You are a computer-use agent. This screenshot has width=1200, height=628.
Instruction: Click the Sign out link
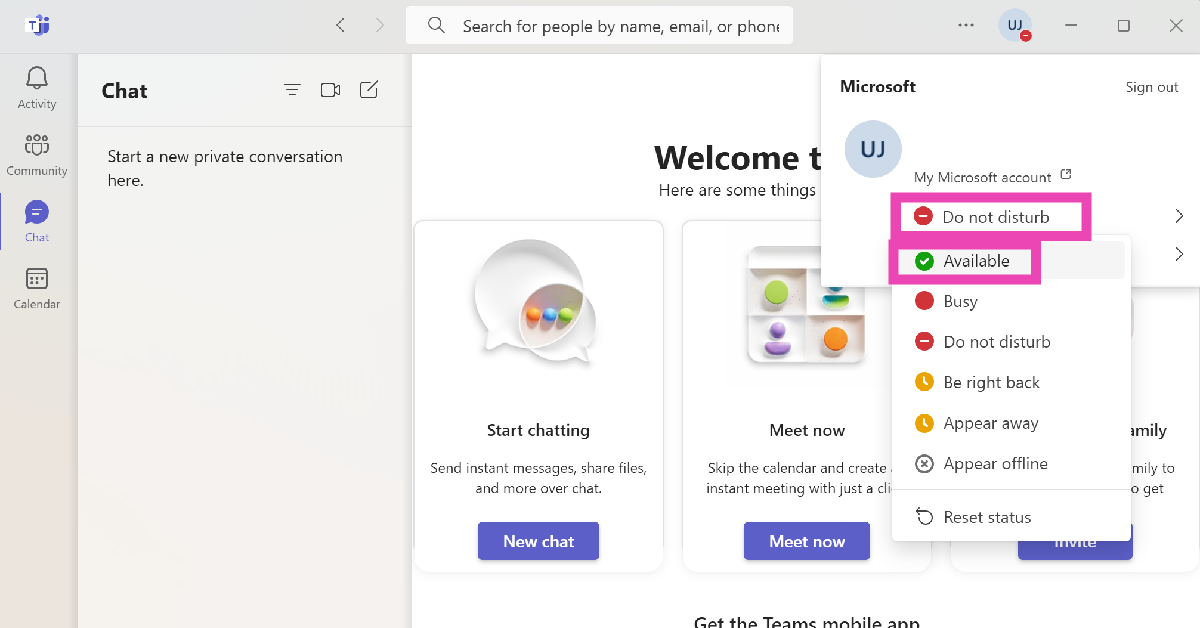click(1152, 87)
